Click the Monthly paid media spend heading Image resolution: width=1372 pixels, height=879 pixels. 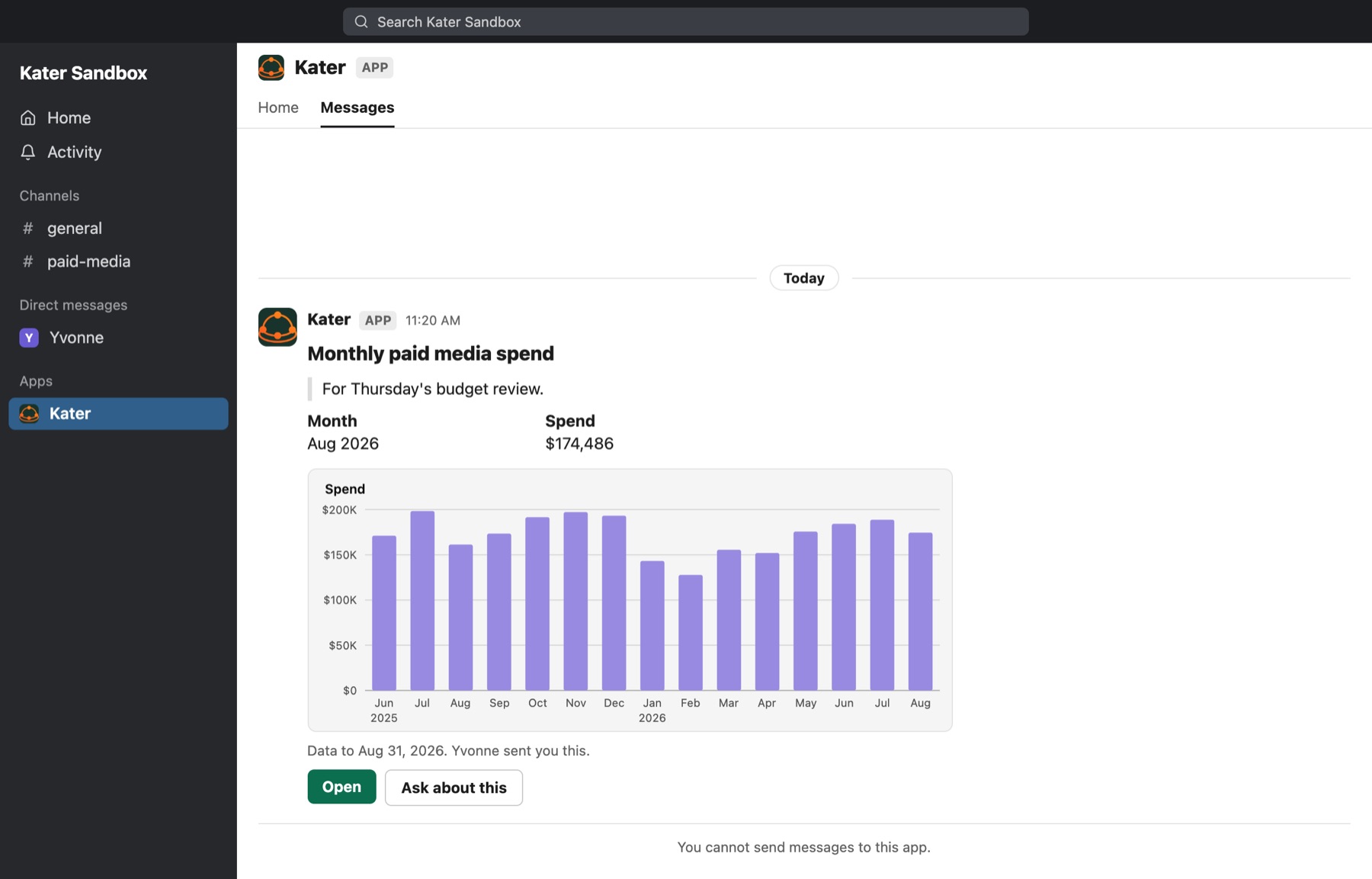click(431, 354)
